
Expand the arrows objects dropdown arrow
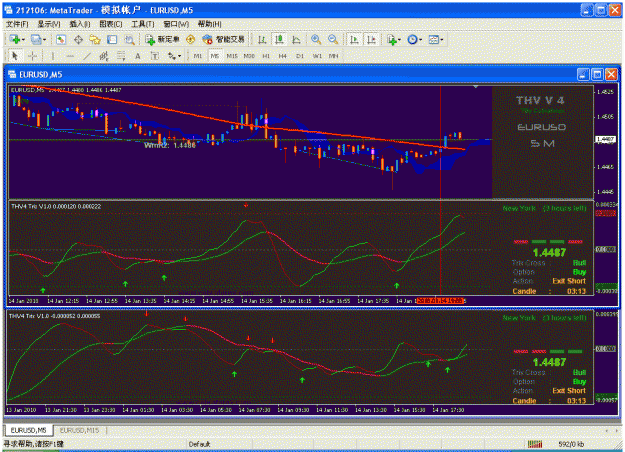[x=179, y=56]
